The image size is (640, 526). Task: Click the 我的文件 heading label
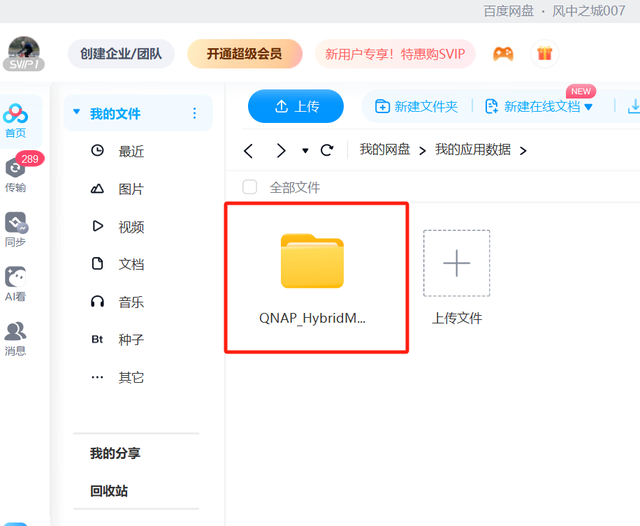(x=115, y=113)
